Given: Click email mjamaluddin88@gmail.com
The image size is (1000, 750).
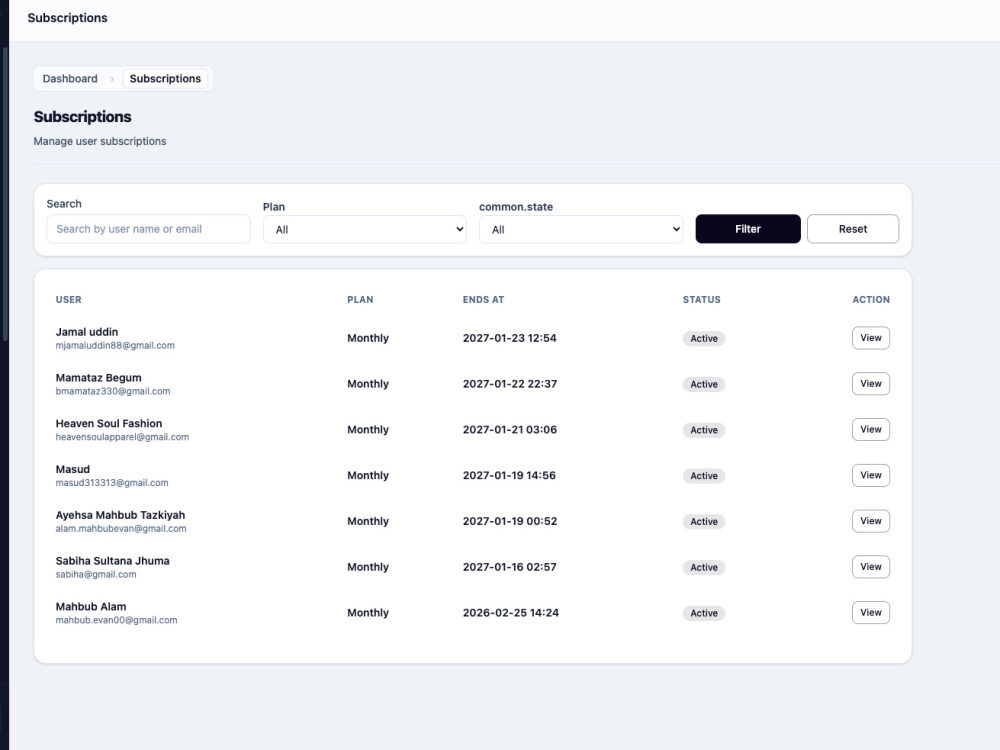Looking at the screenshot, I should click(x=115, y=346).
